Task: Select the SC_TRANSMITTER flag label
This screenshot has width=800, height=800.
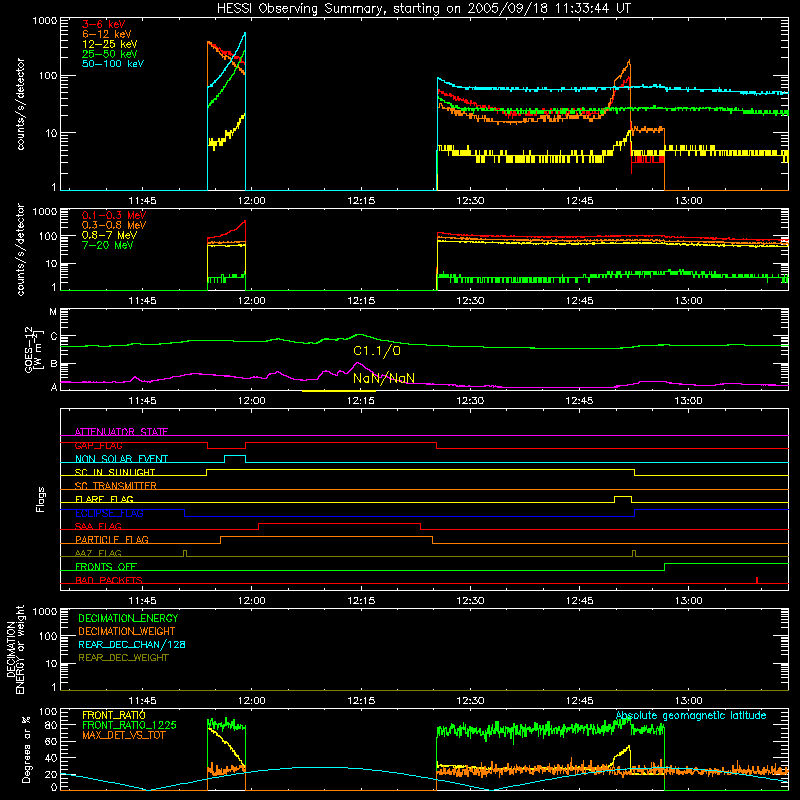Action: coord(115,485)
